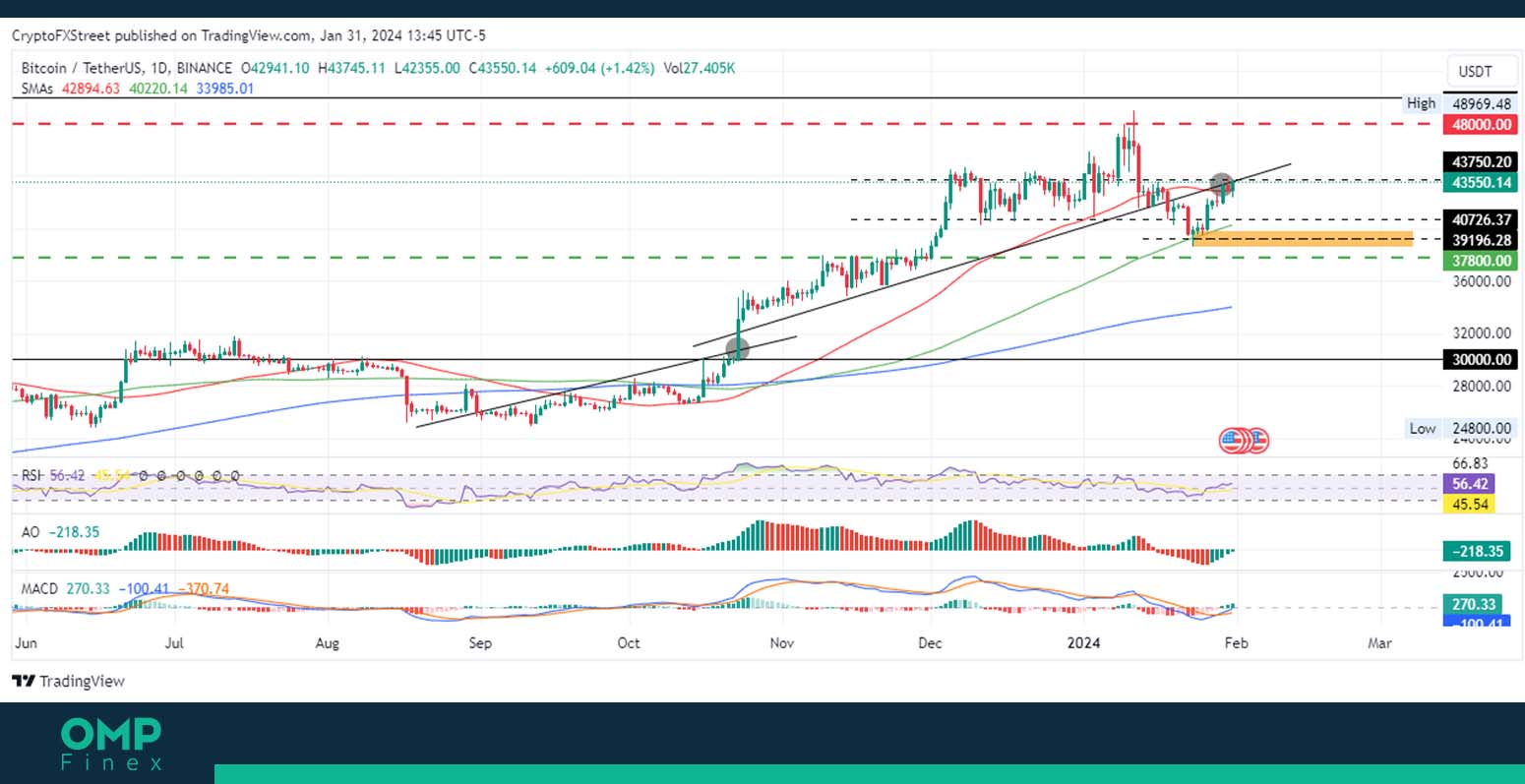1525x784 pixels.
Task: Click the green -218.35 AO axis label
Action: click(x=1477, y=551)
